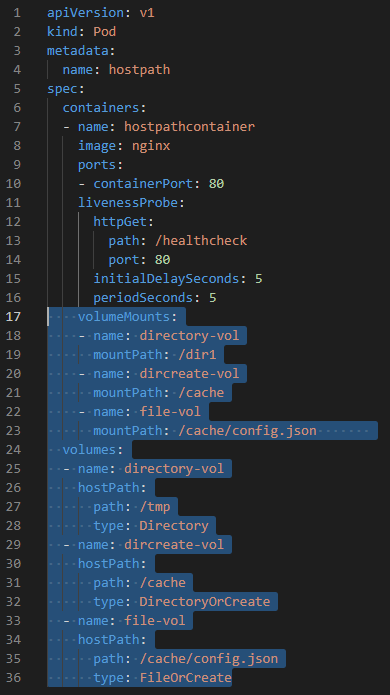Click 'hostPath:' on line 34

pyautogui.click(x=112, y=640)
